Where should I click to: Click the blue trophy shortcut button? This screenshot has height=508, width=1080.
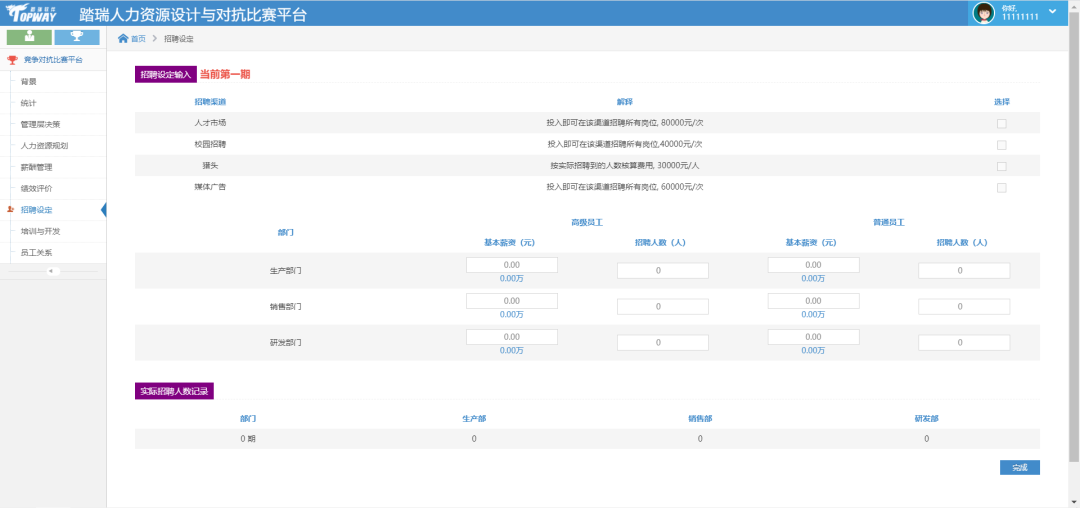tap(77, 37)
